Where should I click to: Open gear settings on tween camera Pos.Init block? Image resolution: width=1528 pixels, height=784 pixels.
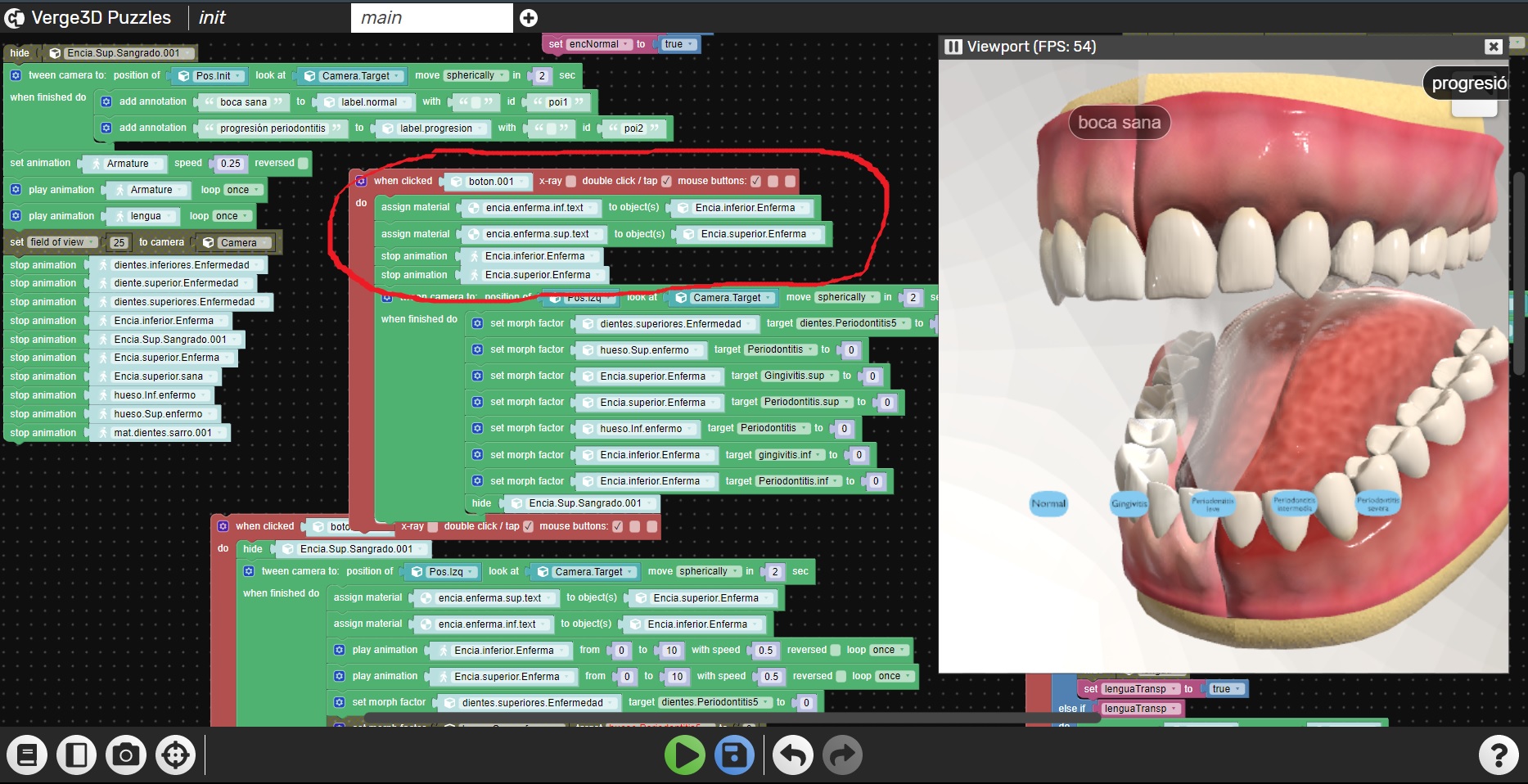[x=16, y=75]
